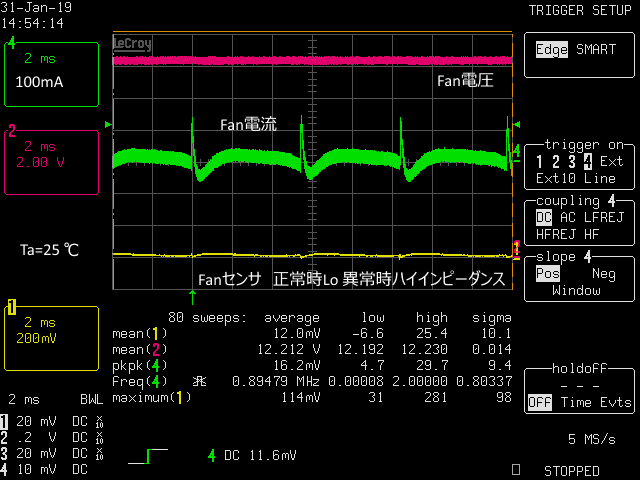Screen dimensions: 640x480
Task: Click the sigma column header
Action: click(491, 318)
